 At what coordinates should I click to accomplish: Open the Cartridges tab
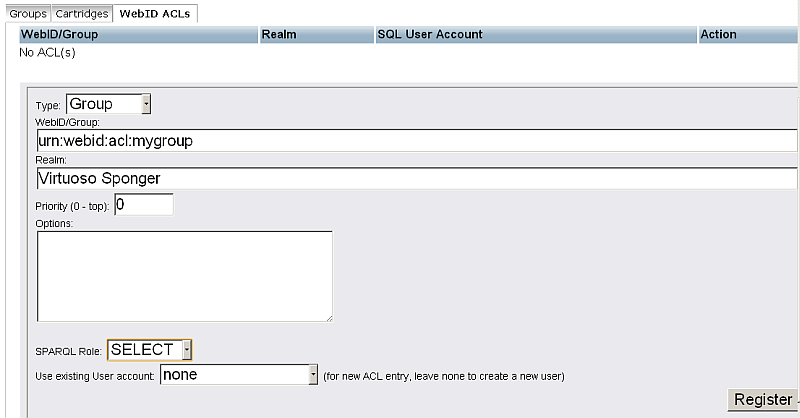(81, 14)
